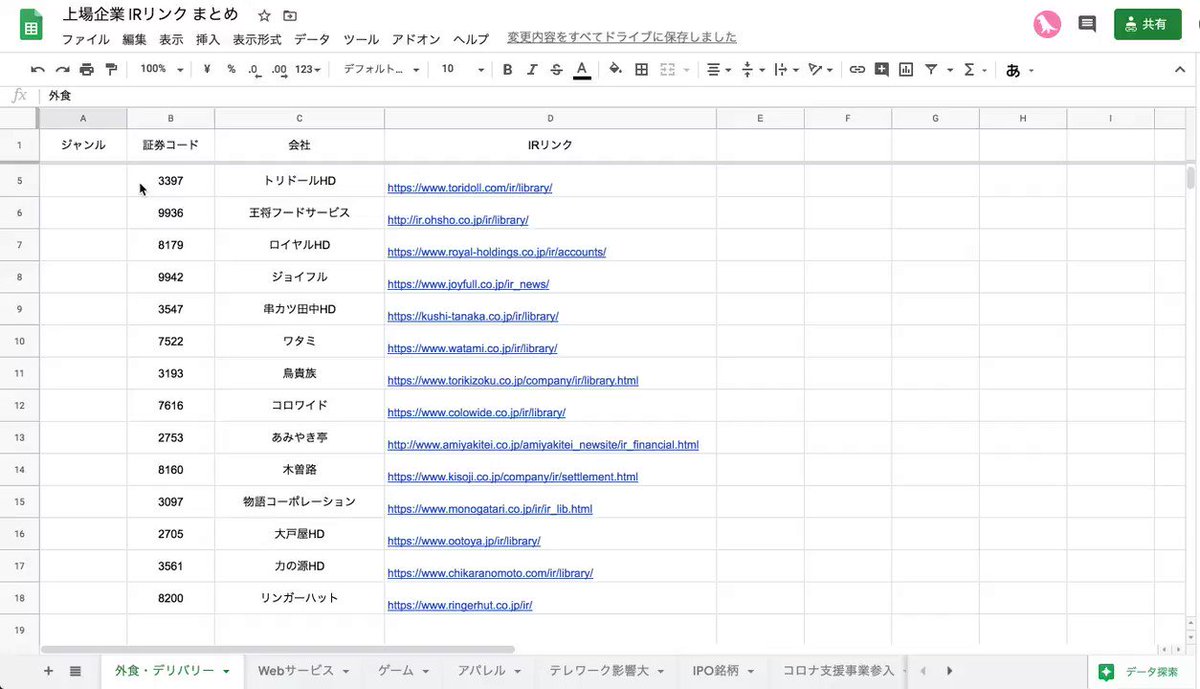Select the paint format tool

tap(111, 70)
